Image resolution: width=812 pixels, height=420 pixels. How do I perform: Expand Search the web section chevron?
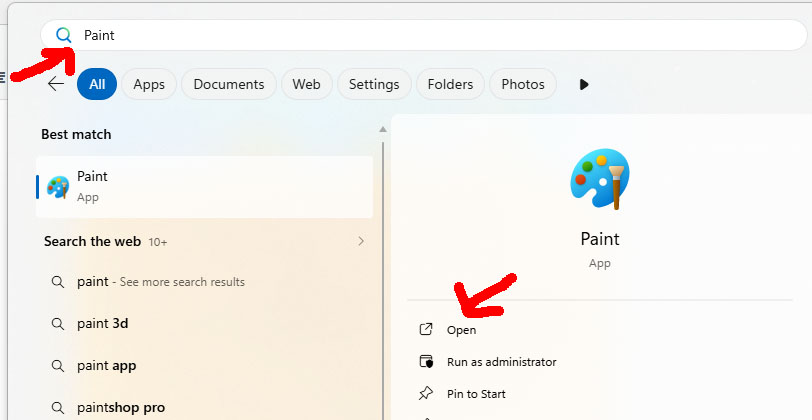(361, 241)
